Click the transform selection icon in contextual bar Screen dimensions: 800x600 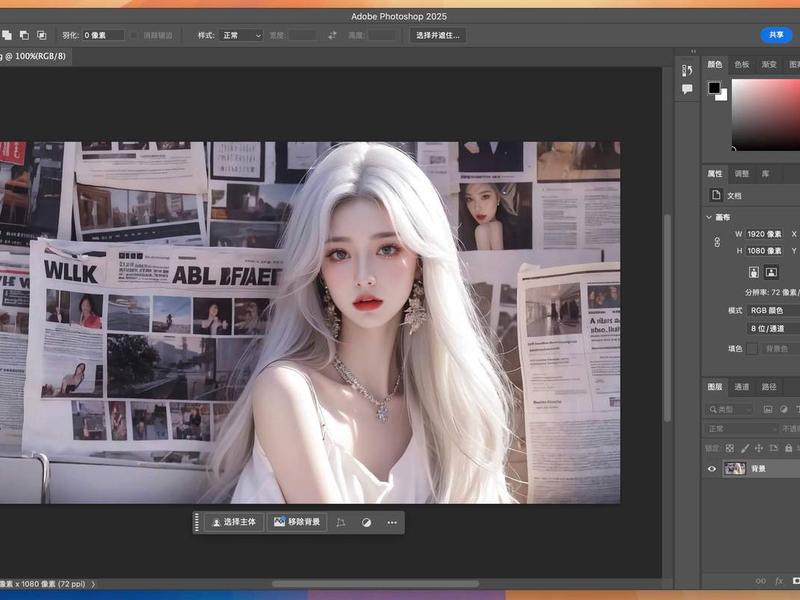[x=340, y=522]
